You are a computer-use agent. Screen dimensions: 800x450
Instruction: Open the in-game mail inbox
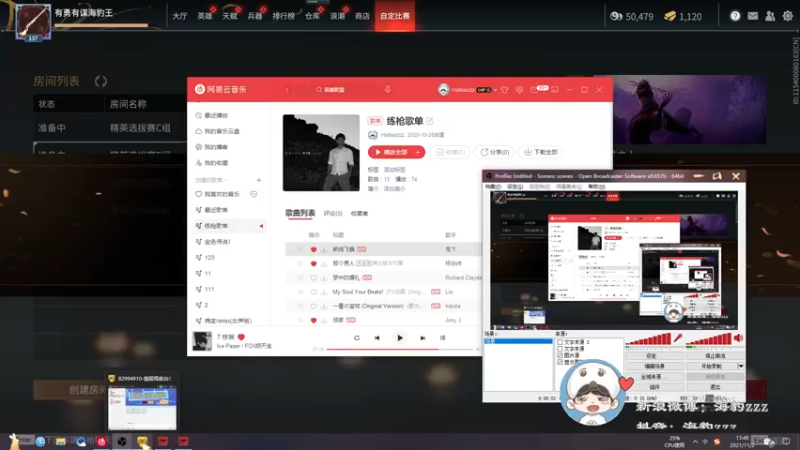[753, 16]
